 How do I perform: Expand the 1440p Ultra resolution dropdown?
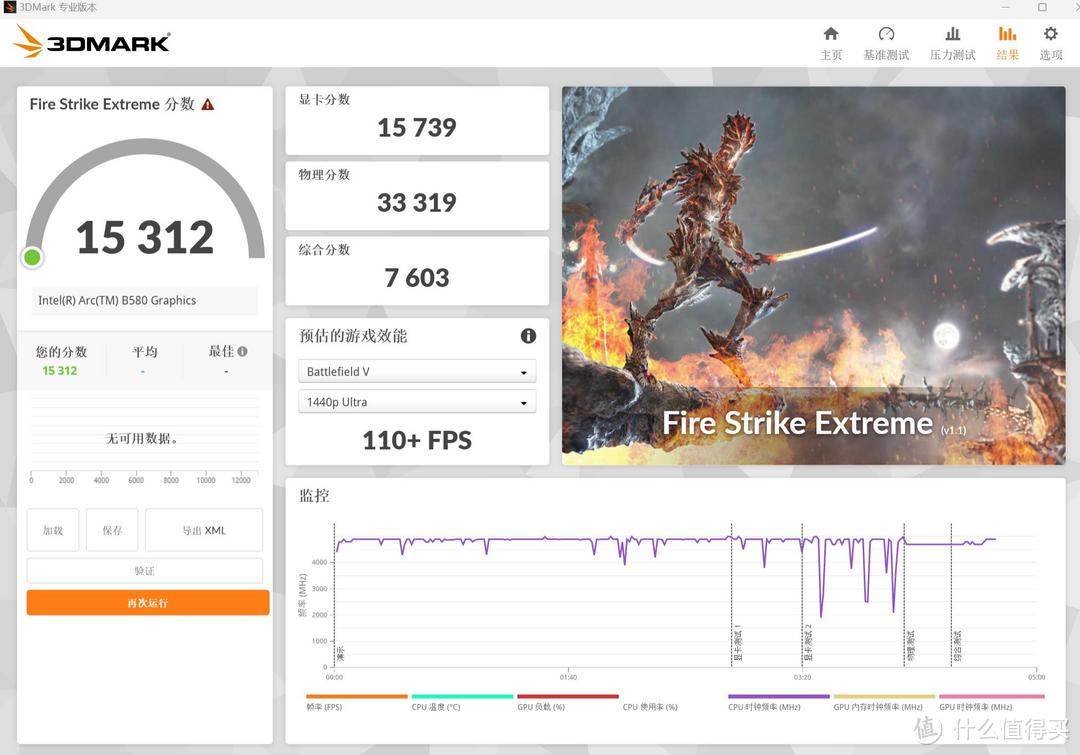pos(417,402)
